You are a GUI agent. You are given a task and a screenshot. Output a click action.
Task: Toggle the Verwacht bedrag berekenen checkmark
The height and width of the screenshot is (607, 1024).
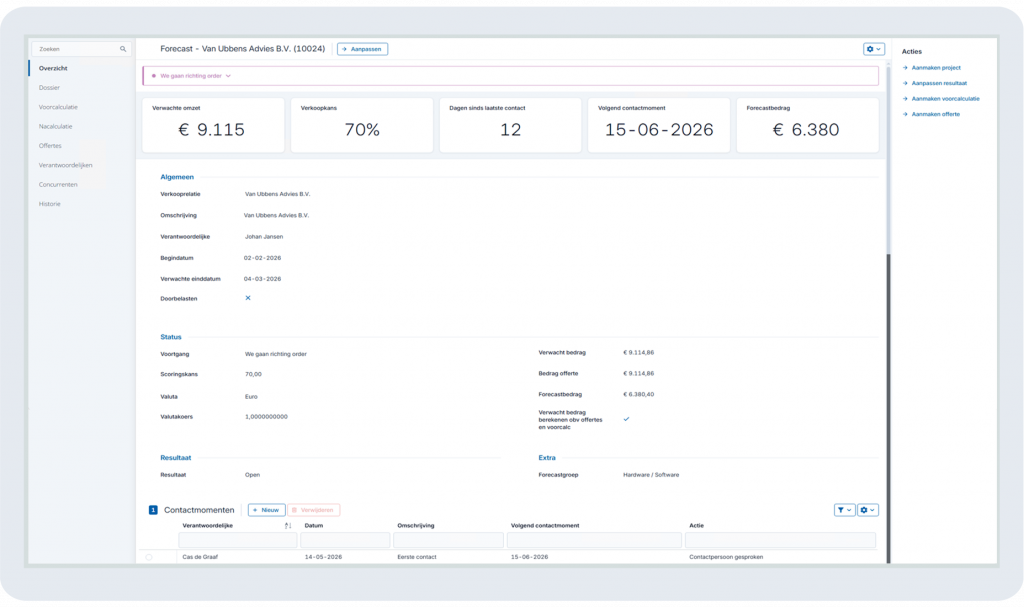click(626, 419)
